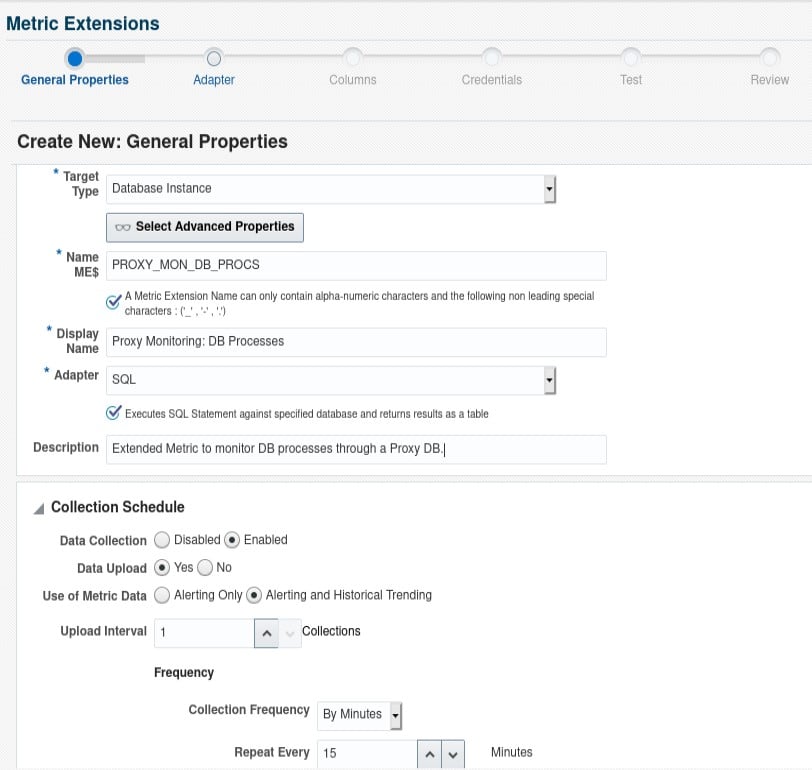Click the Test wizard step circle
Screen dimensions: 812x770
click(631, 58)
